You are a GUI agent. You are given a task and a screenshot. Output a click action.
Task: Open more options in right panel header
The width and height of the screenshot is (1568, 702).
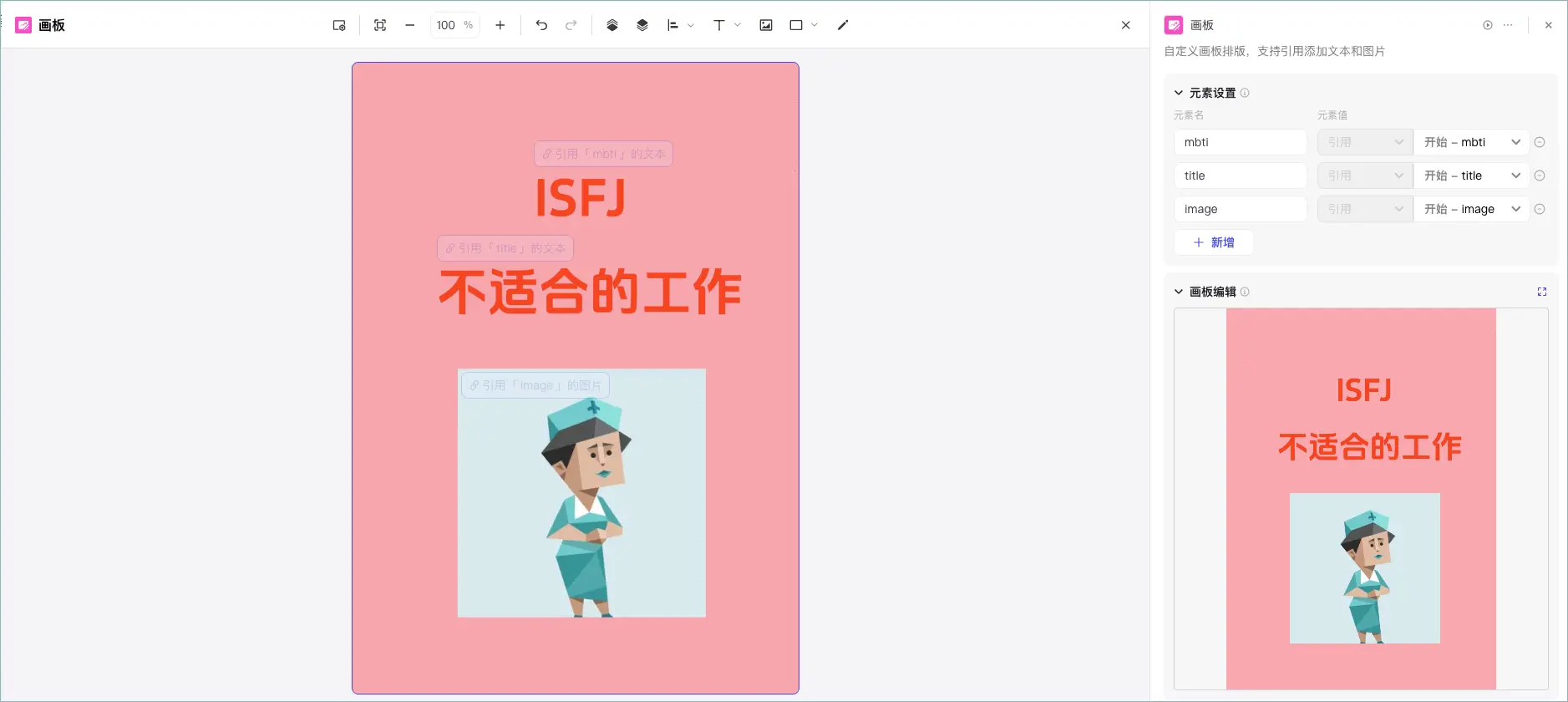click(1508, 25)
